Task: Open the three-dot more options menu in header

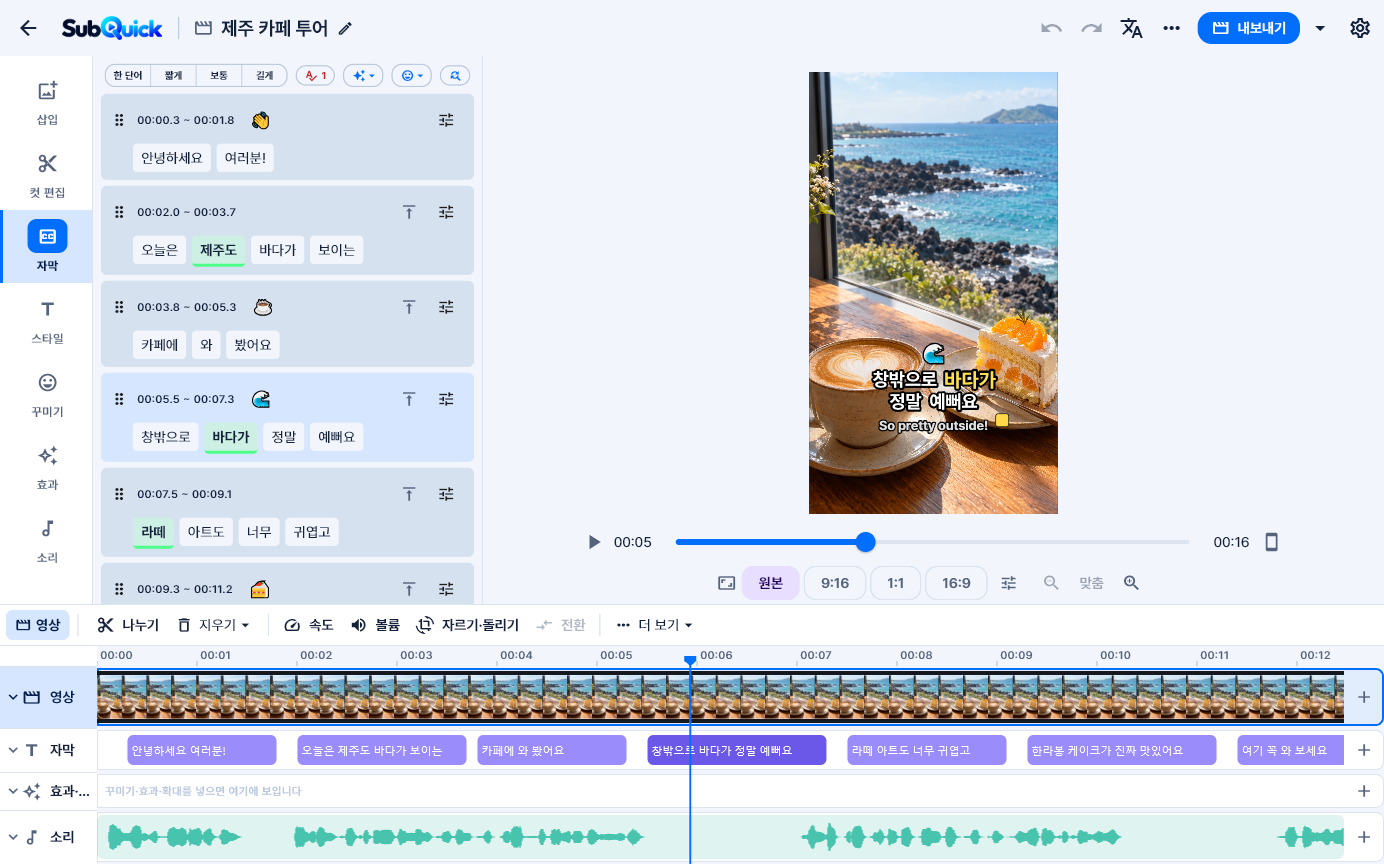Action: pos(1172,28)
